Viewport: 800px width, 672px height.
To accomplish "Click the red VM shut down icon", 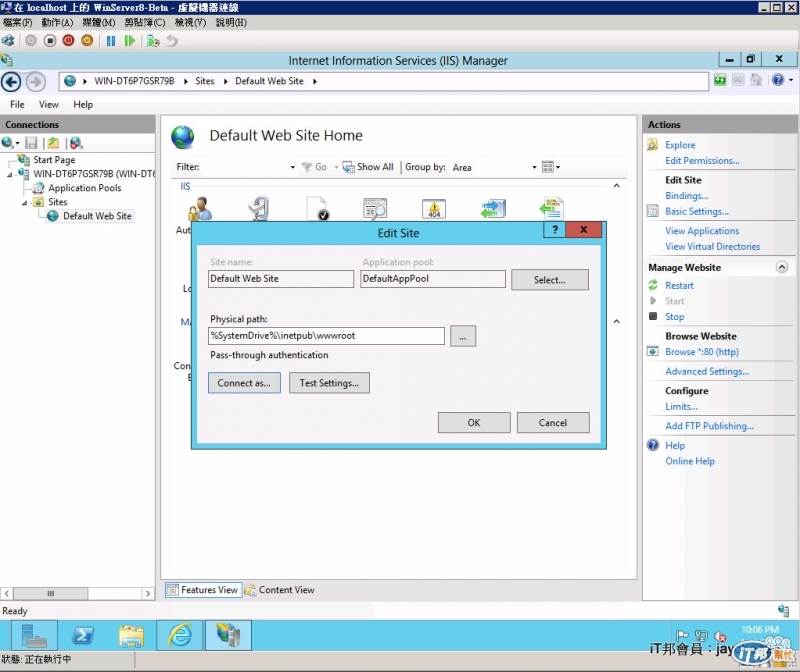I will click(x=68, y=41).
